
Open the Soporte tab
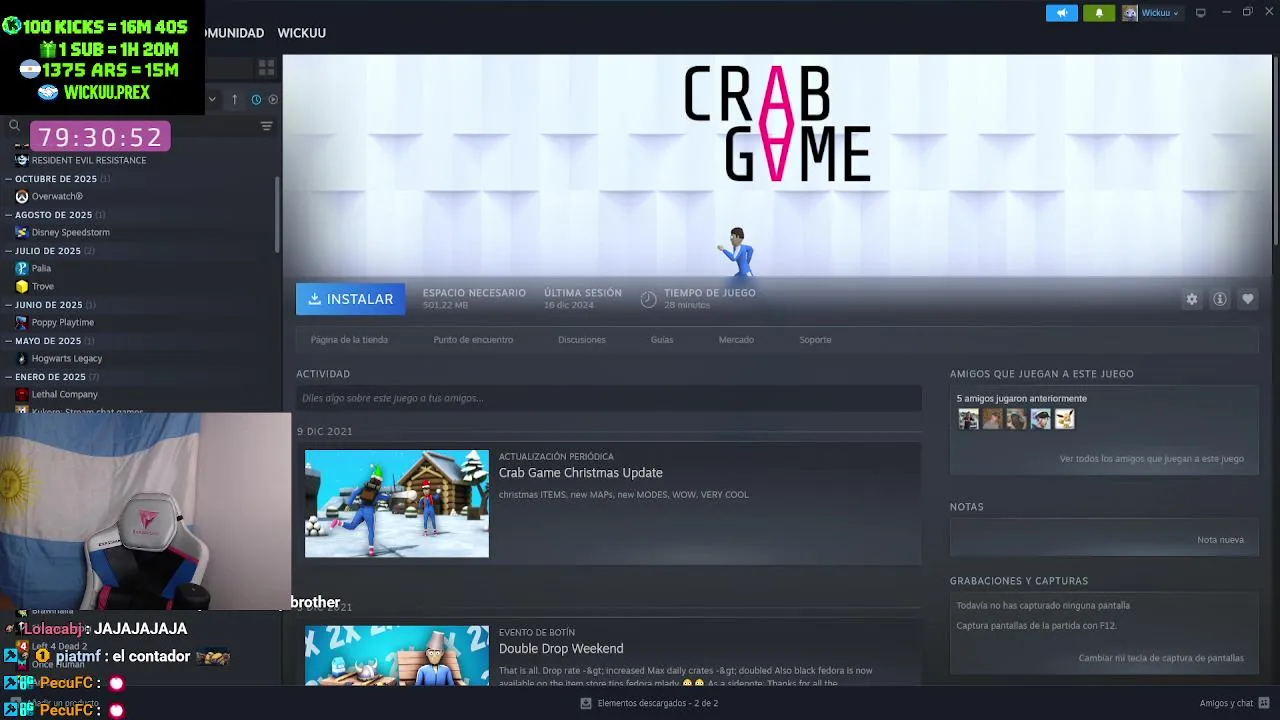coord(815,340)
